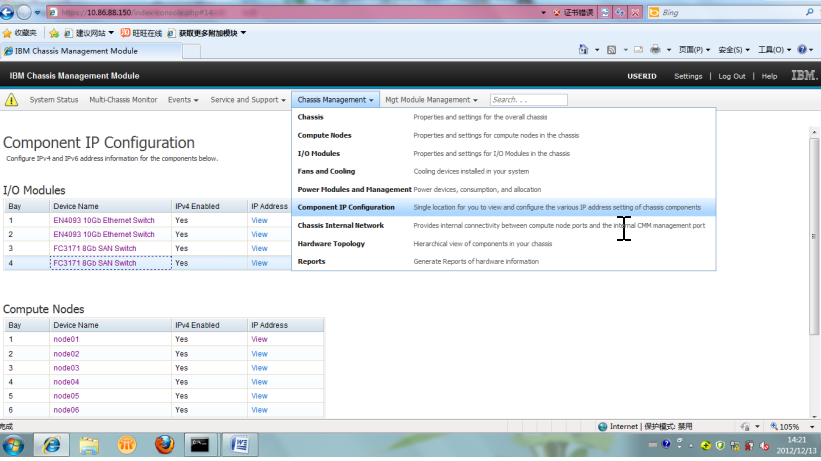Click the Log Out link
Screen dimensions: 821x461
[x=731, y=76]
